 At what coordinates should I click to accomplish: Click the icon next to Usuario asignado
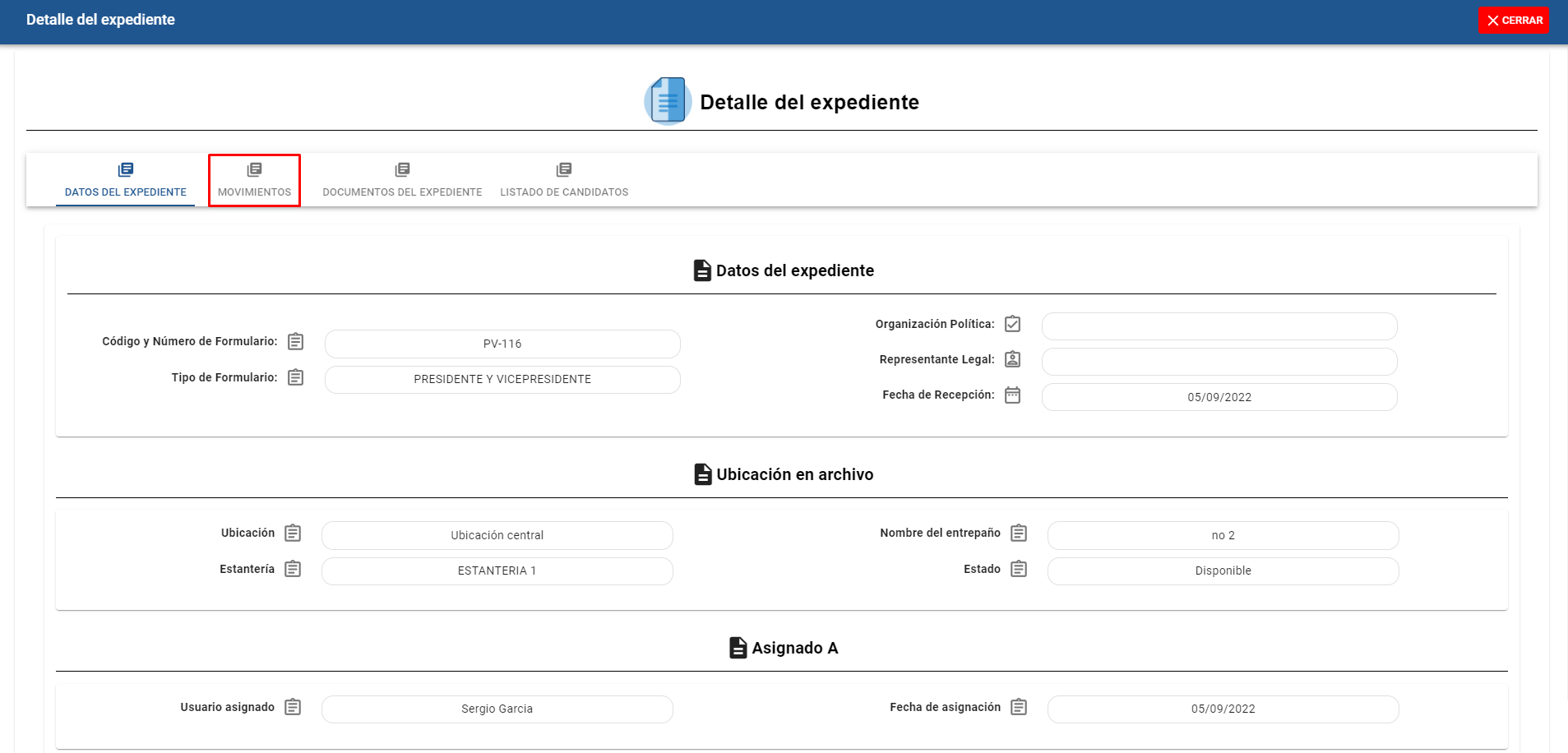pos(293,707)
